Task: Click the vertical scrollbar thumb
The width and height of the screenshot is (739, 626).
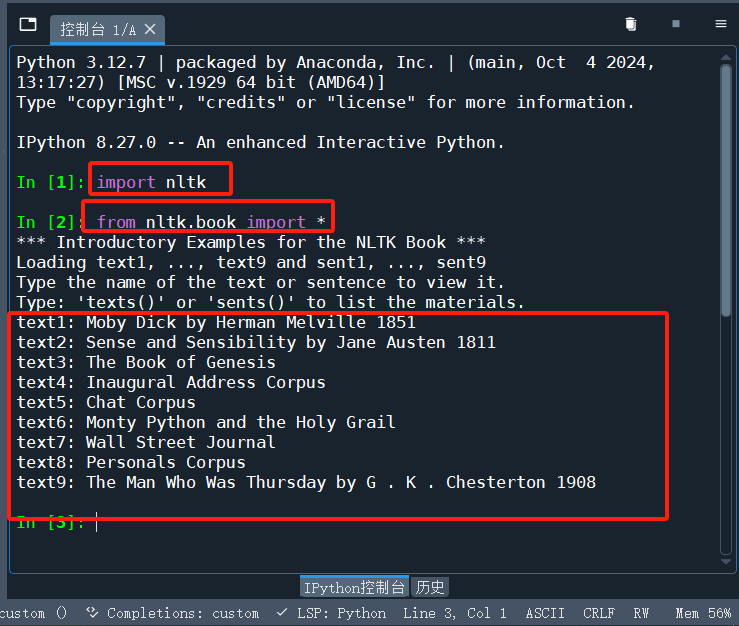Action: pos(726,190)
